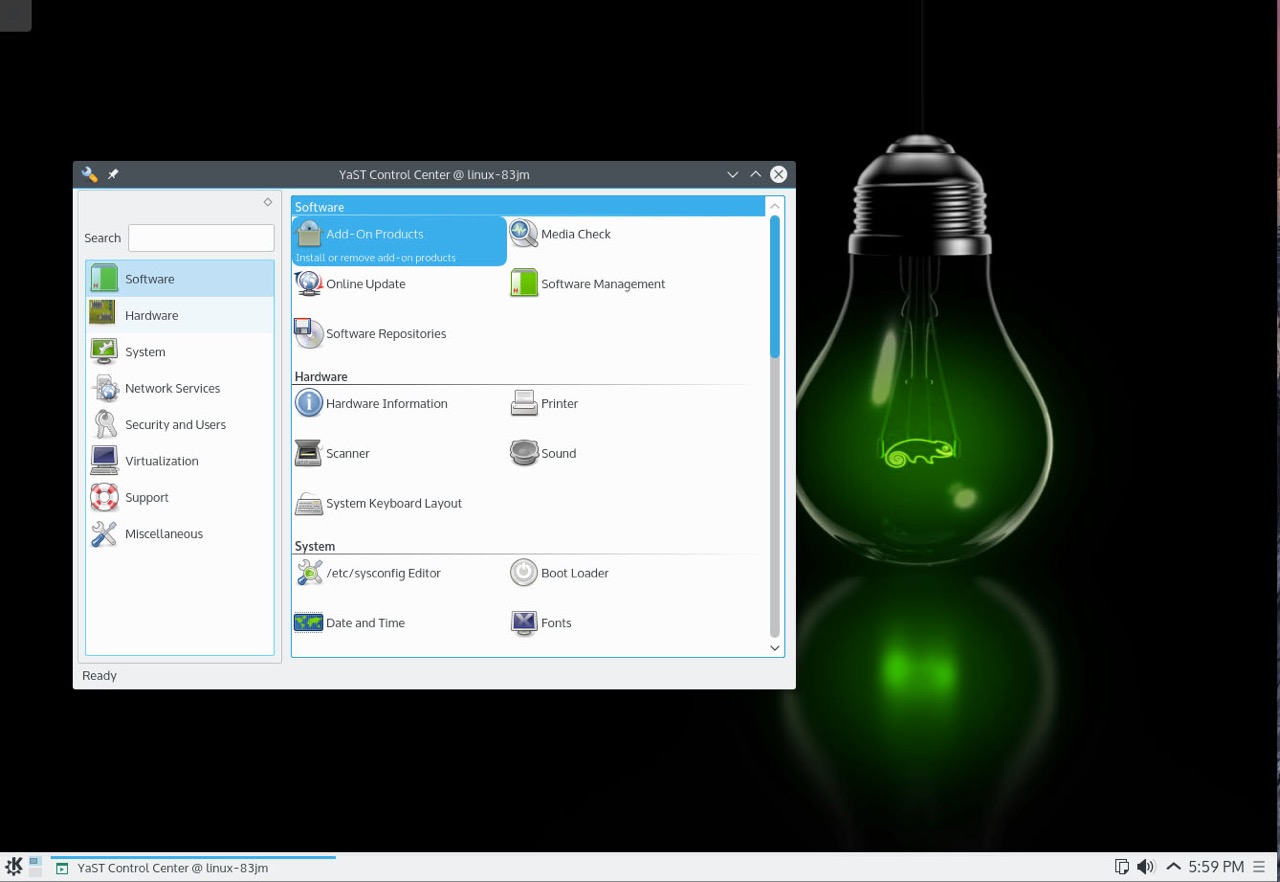Click the System section header in module list
This screenshot has width=1280, height=882.
coord(315,546)
